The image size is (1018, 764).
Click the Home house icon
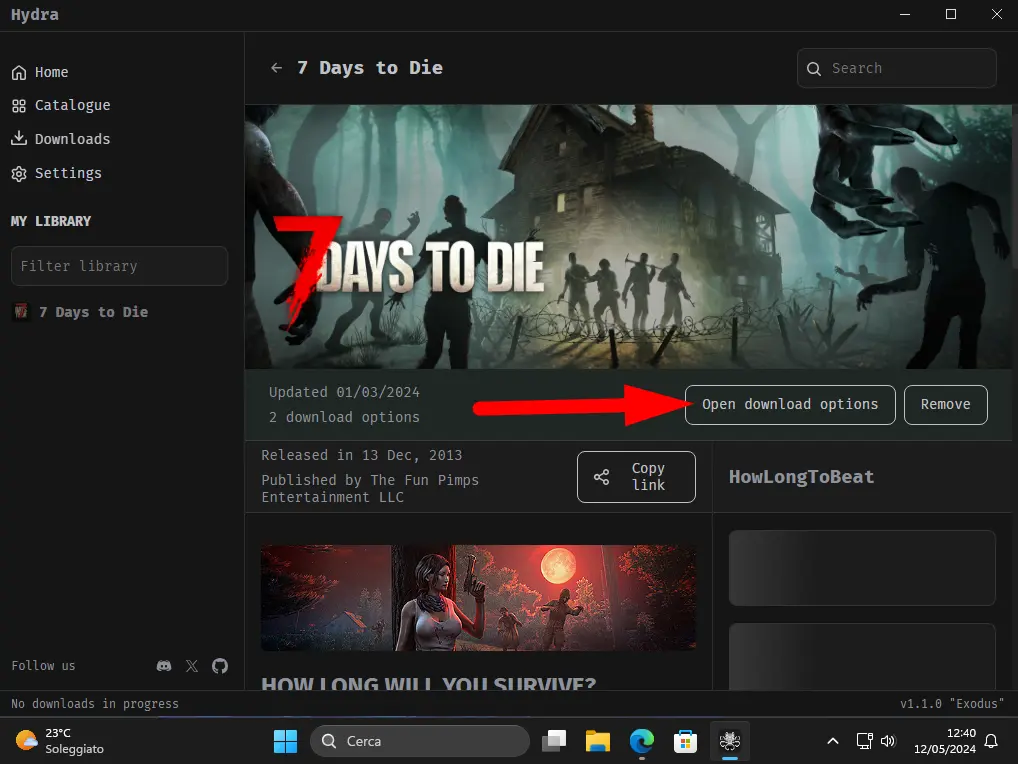pyautogui.click(x=19, y=73)
